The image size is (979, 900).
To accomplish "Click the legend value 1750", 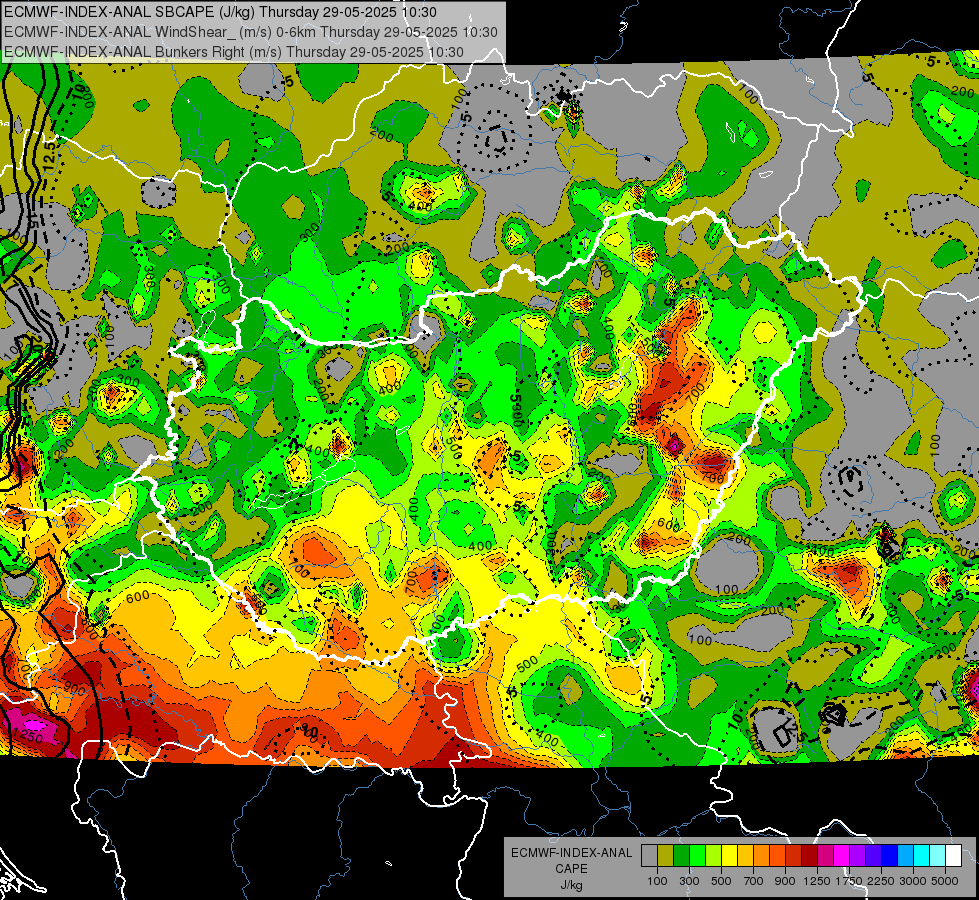I will click(849, 881).
